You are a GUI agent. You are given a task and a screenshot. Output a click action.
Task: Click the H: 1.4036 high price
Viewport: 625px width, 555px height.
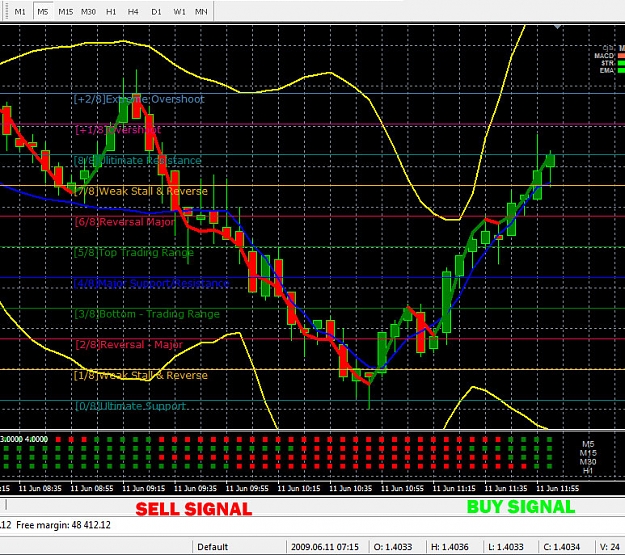click(450, 547)
